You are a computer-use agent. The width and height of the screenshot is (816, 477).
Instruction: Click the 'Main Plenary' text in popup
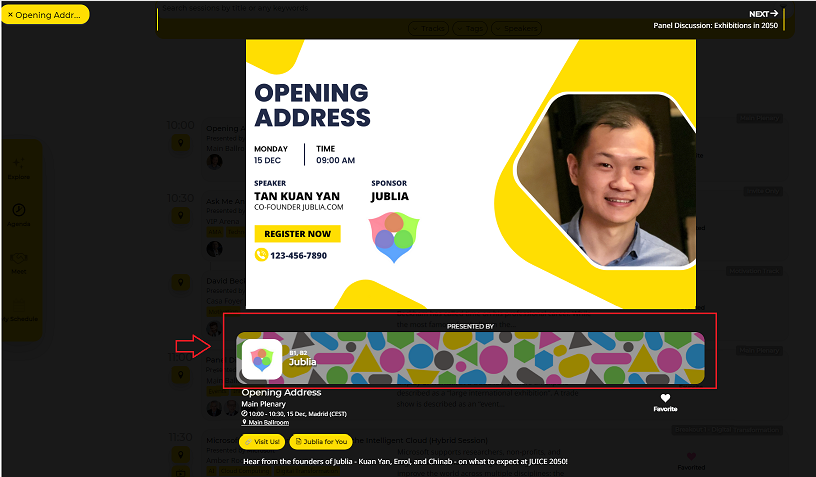263,404
